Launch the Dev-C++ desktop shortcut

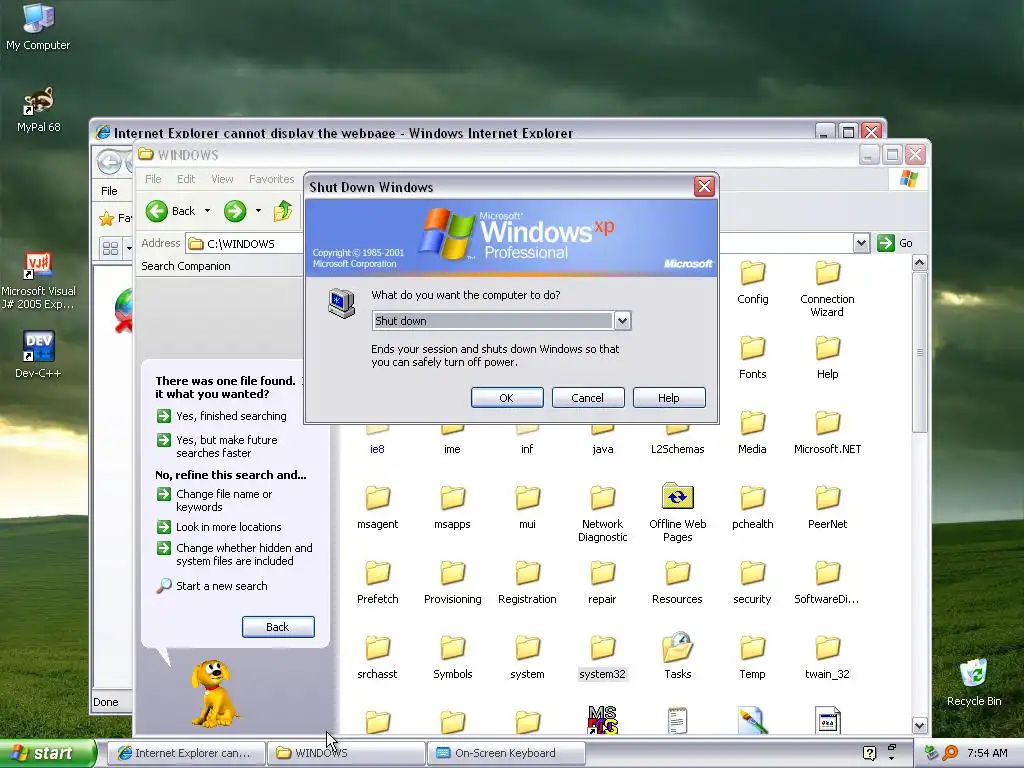(38, 355)
